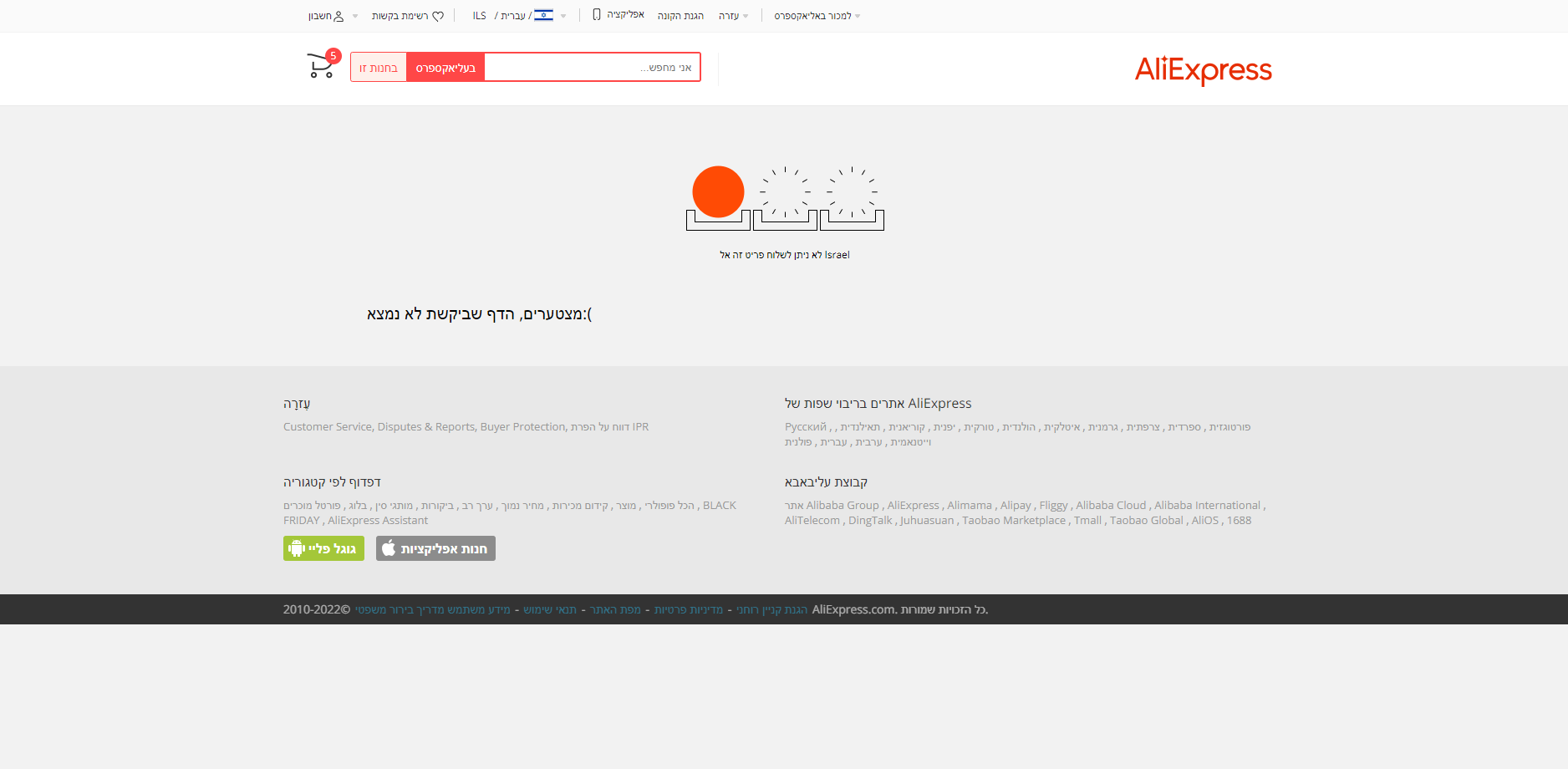Open the Alimama link
Screen dimensions: 1568x769
970,505
